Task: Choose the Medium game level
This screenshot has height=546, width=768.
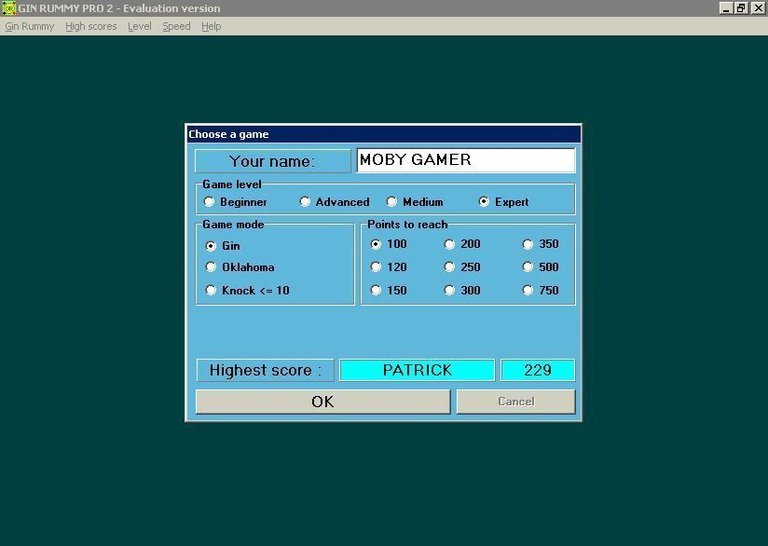Action: 392,202
